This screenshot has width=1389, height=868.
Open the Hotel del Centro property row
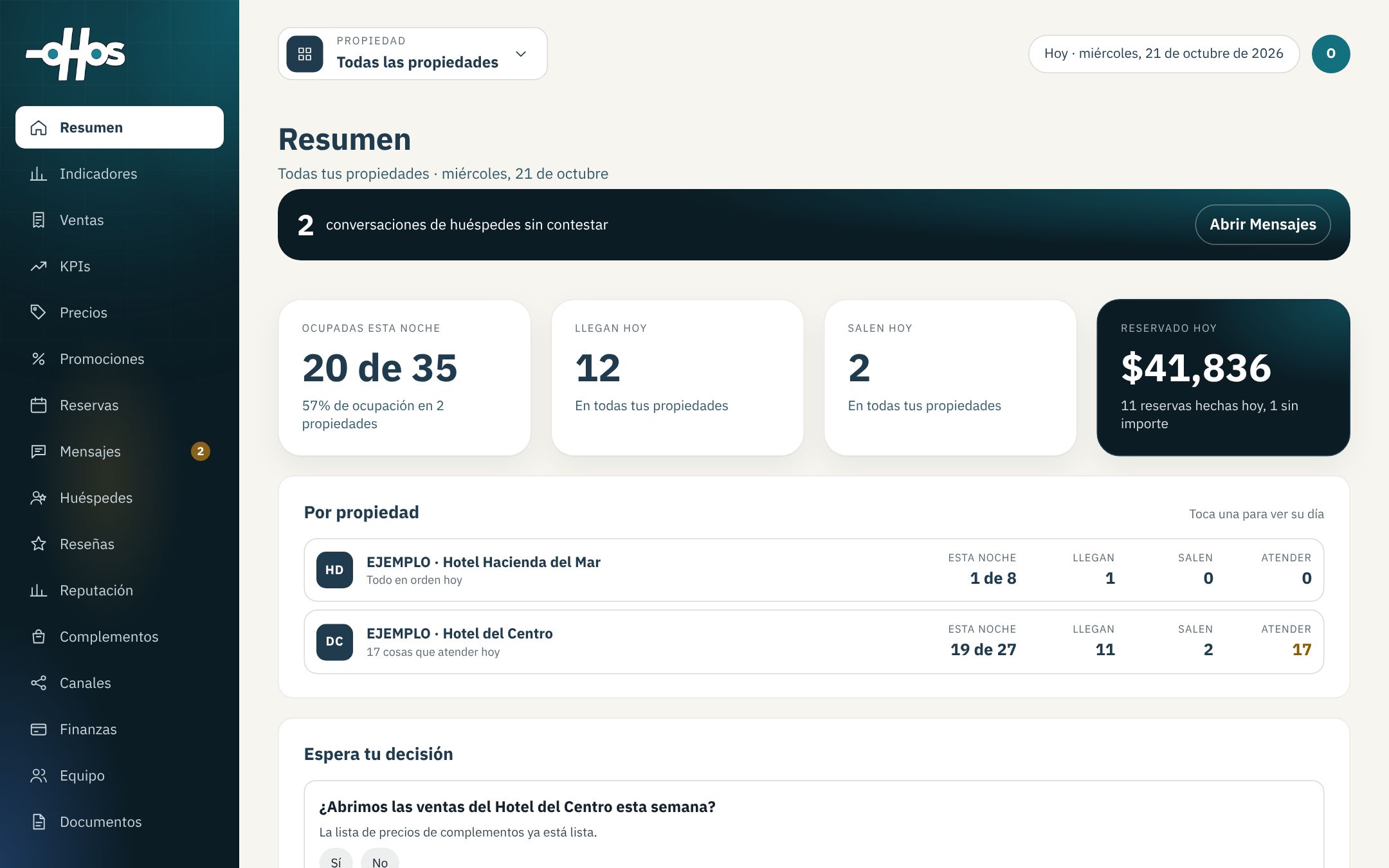[813, 642]
